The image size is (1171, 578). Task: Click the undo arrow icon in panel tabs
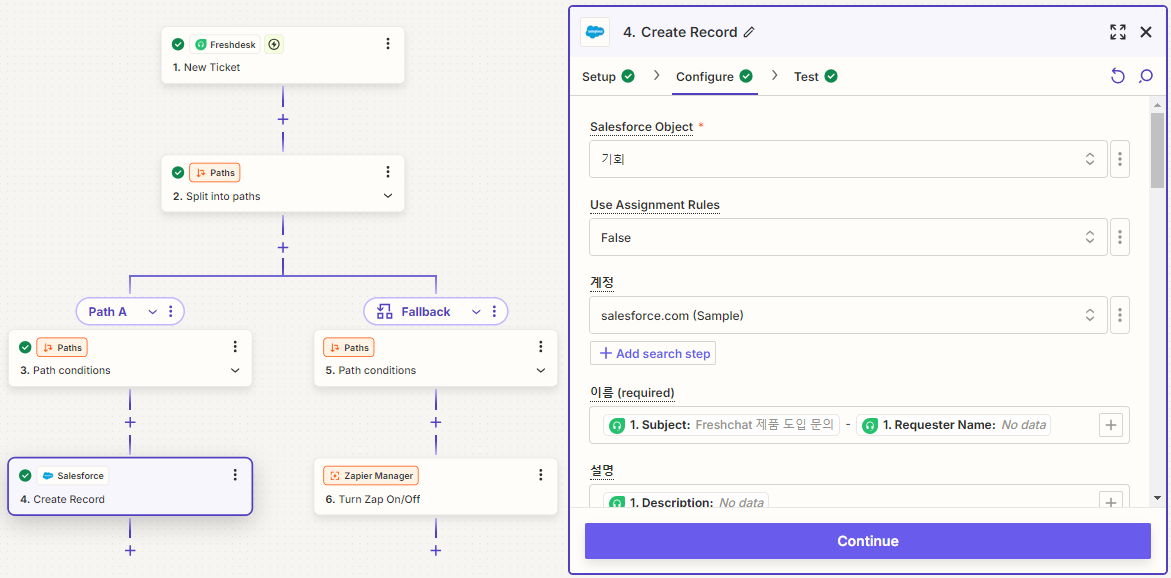[x=1117, y=76]
